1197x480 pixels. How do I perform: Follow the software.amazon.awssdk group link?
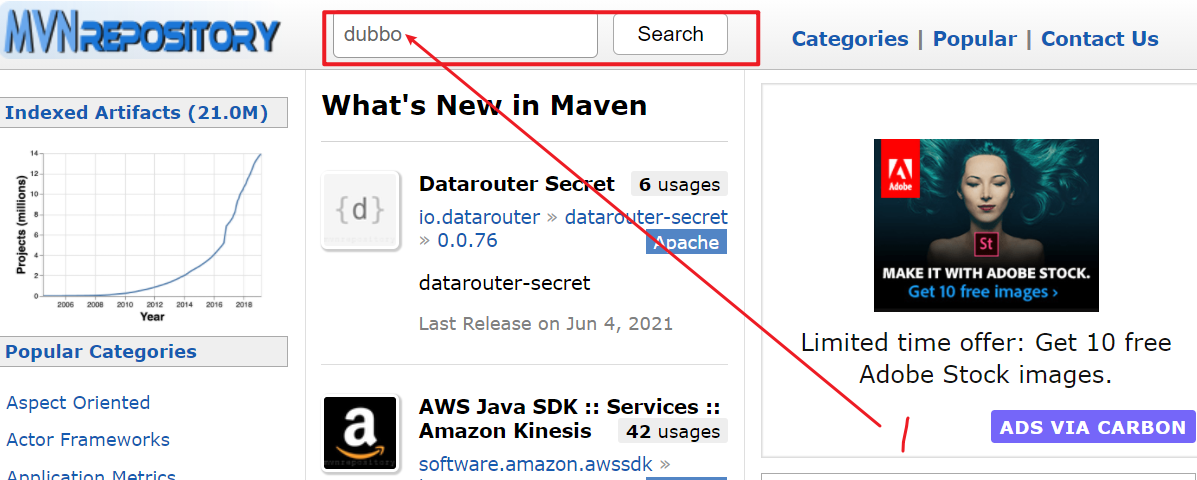coord(535,464)
